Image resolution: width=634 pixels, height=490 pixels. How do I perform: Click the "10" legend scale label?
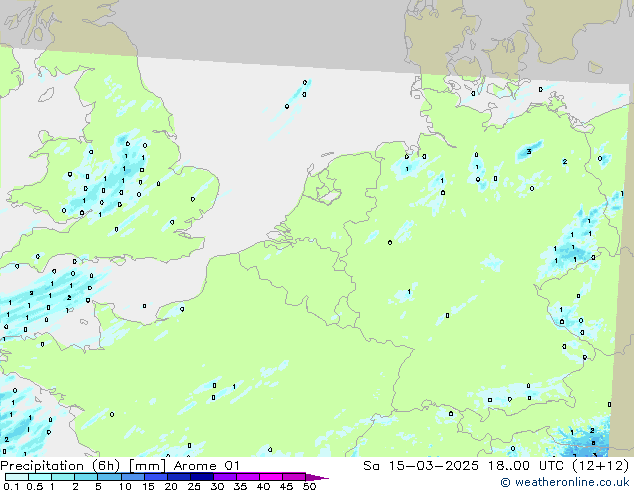(125, 486)
